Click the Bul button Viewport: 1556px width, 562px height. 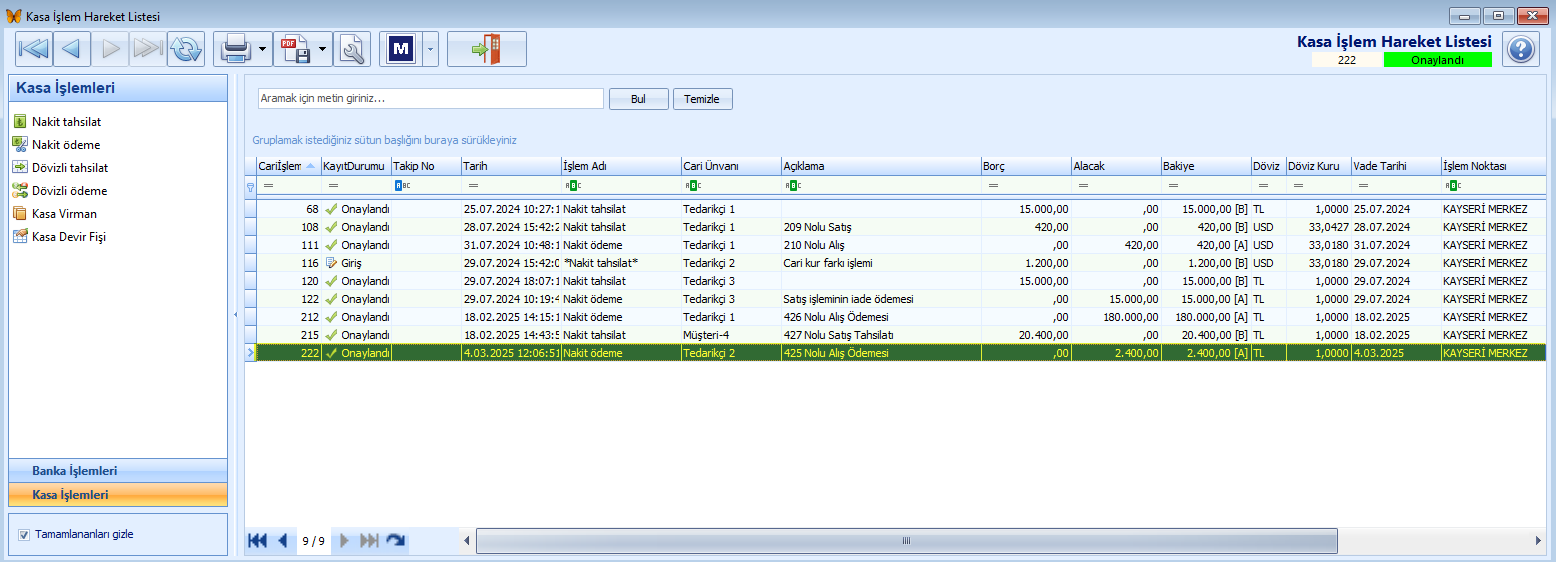638,99
